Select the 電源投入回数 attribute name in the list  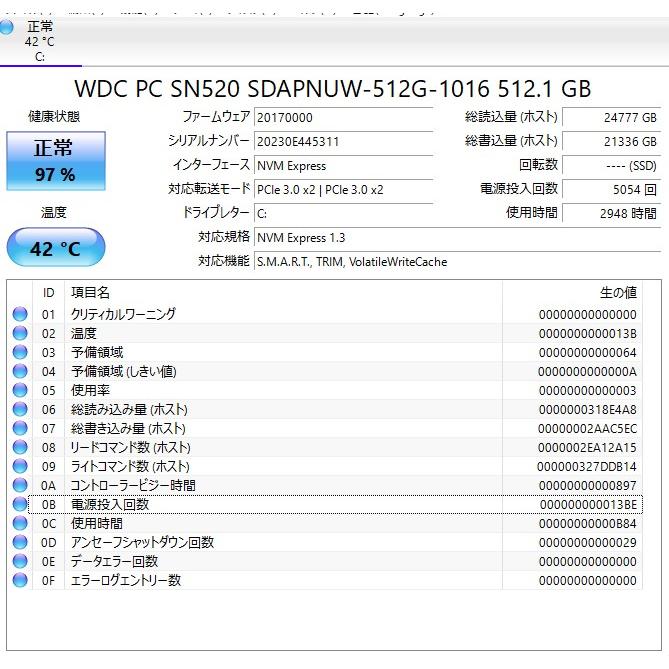click(110, 504)
